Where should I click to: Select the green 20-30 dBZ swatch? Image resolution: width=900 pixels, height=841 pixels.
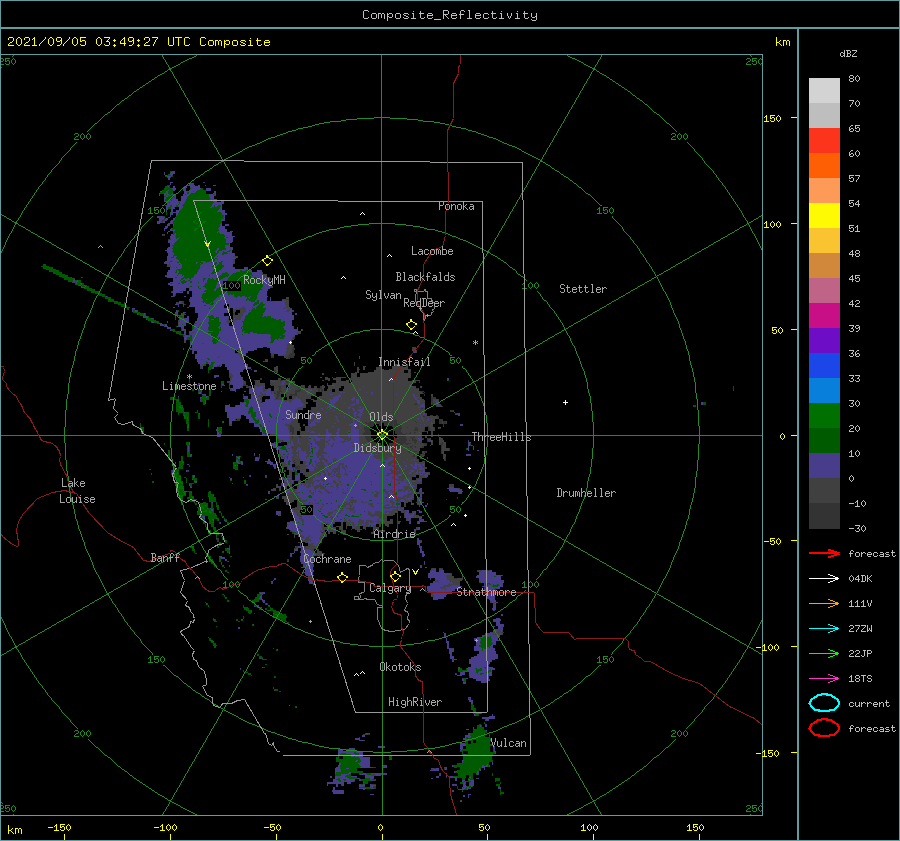click(824, 416)
